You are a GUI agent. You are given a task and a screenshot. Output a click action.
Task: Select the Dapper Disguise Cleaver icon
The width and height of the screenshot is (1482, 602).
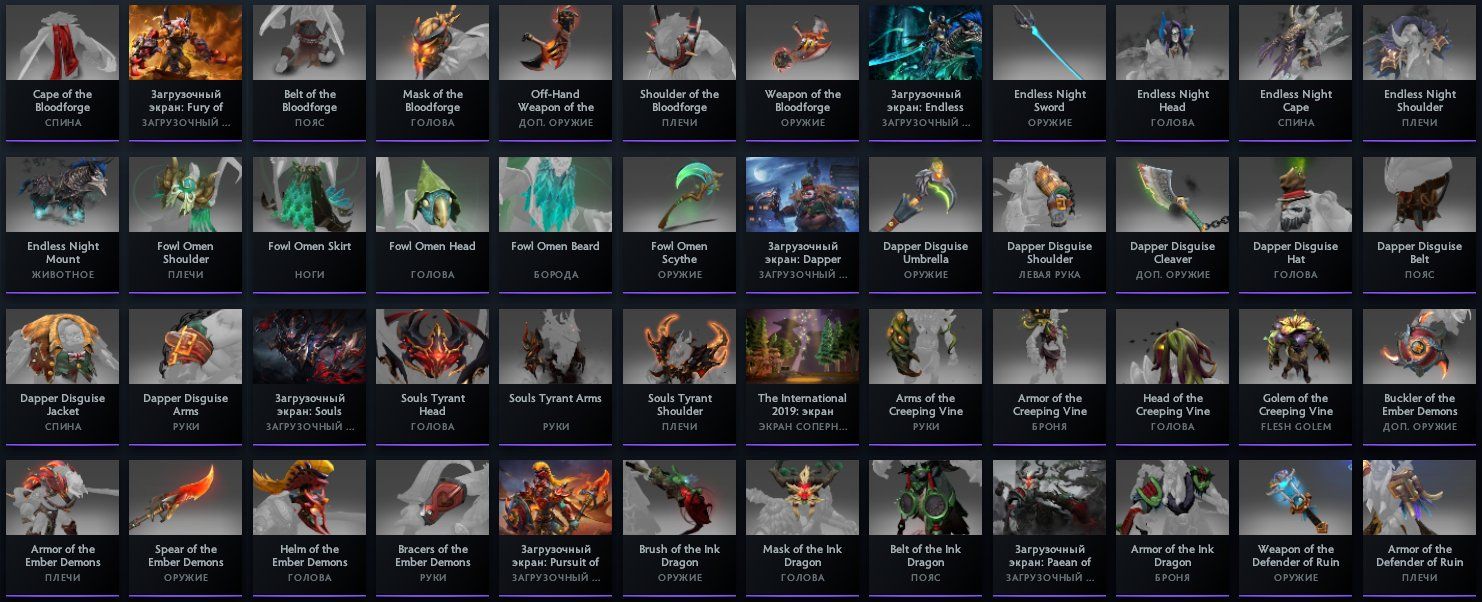(1172, 224)
